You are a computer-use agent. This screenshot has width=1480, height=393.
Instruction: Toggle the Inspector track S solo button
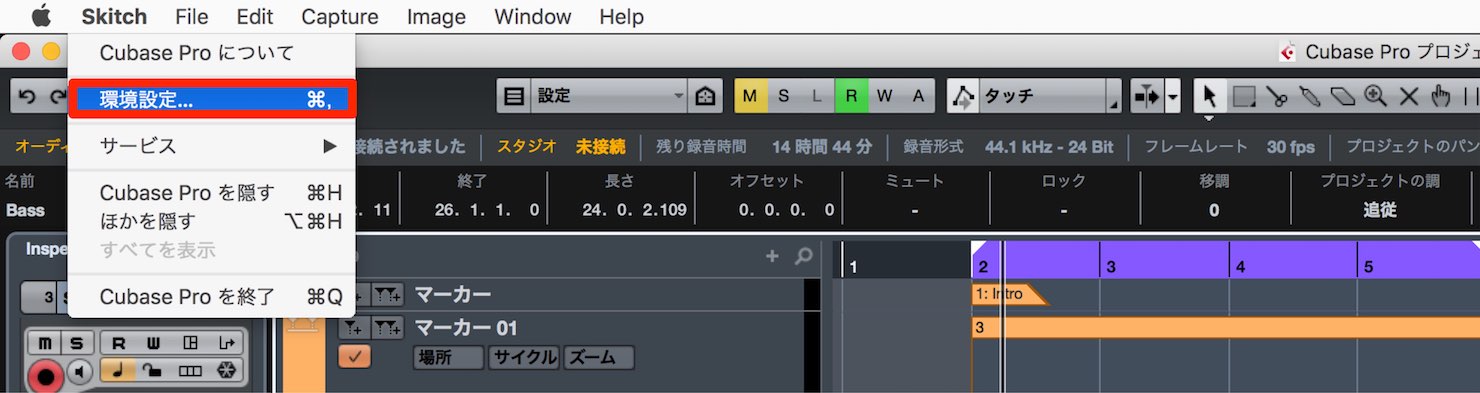pyautogui.click(x=77, y=343)
